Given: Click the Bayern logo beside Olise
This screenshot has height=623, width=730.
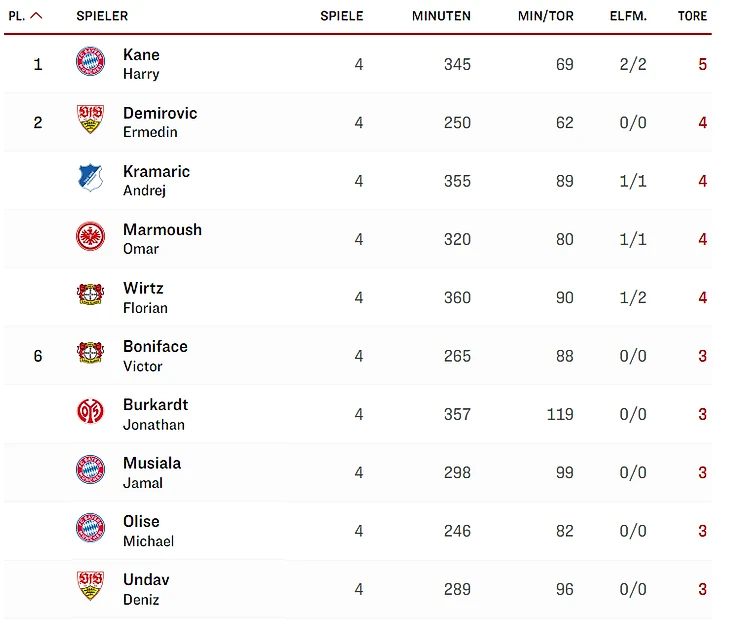Looking at the screenshot, I should [x=90, y=528].
